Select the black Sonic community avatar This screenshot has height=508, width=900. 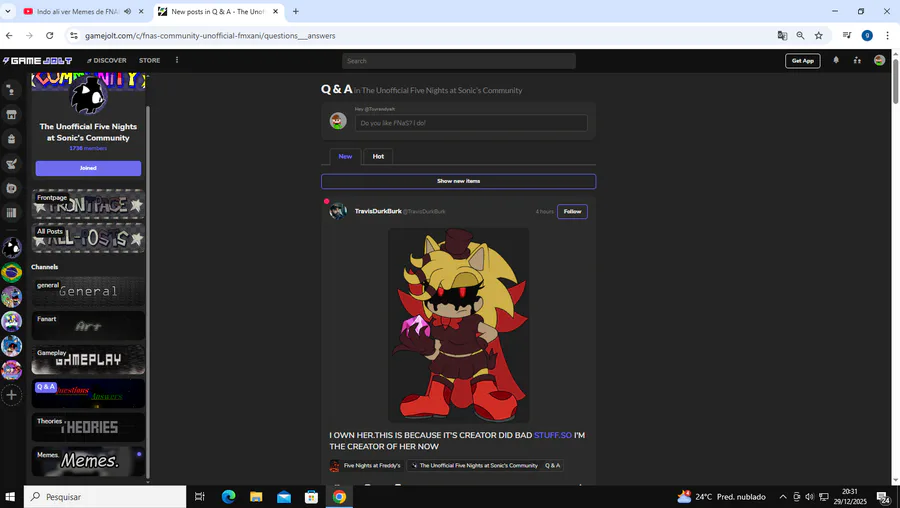pyautogui.click(x=11, y=248)
